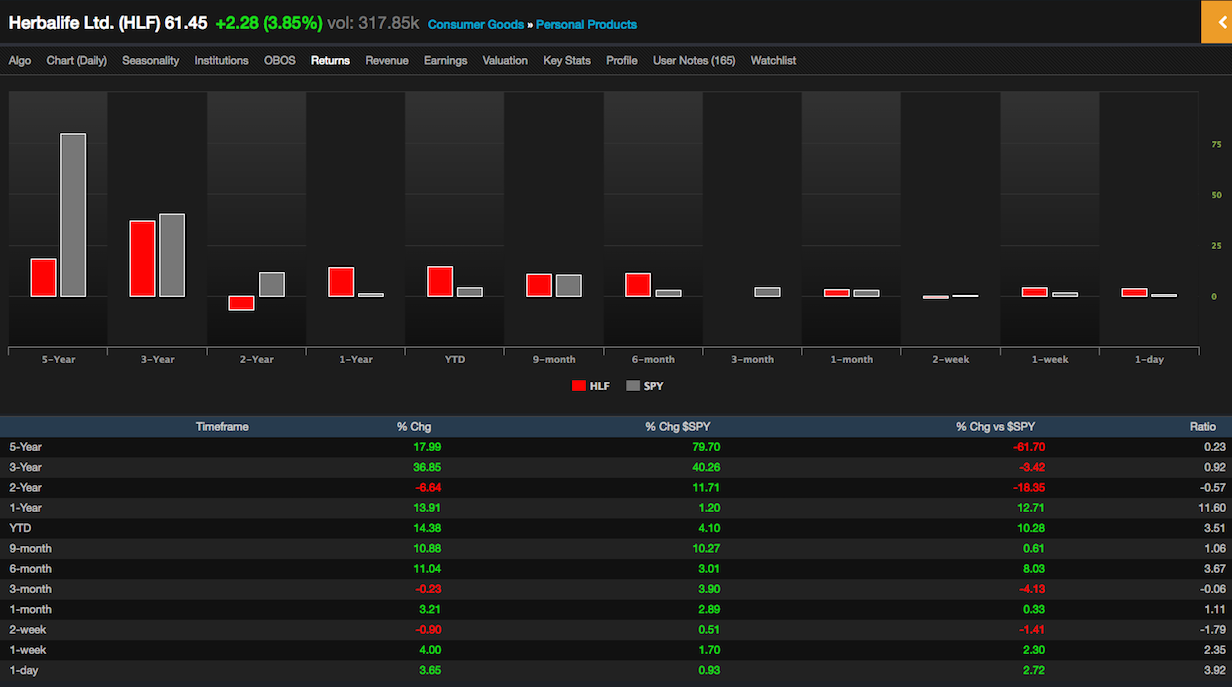Image resolution: width=1232 pixels, height=687 pixels.
Task: Click the 3-Year row label in table
Action: tap(25, 467)
